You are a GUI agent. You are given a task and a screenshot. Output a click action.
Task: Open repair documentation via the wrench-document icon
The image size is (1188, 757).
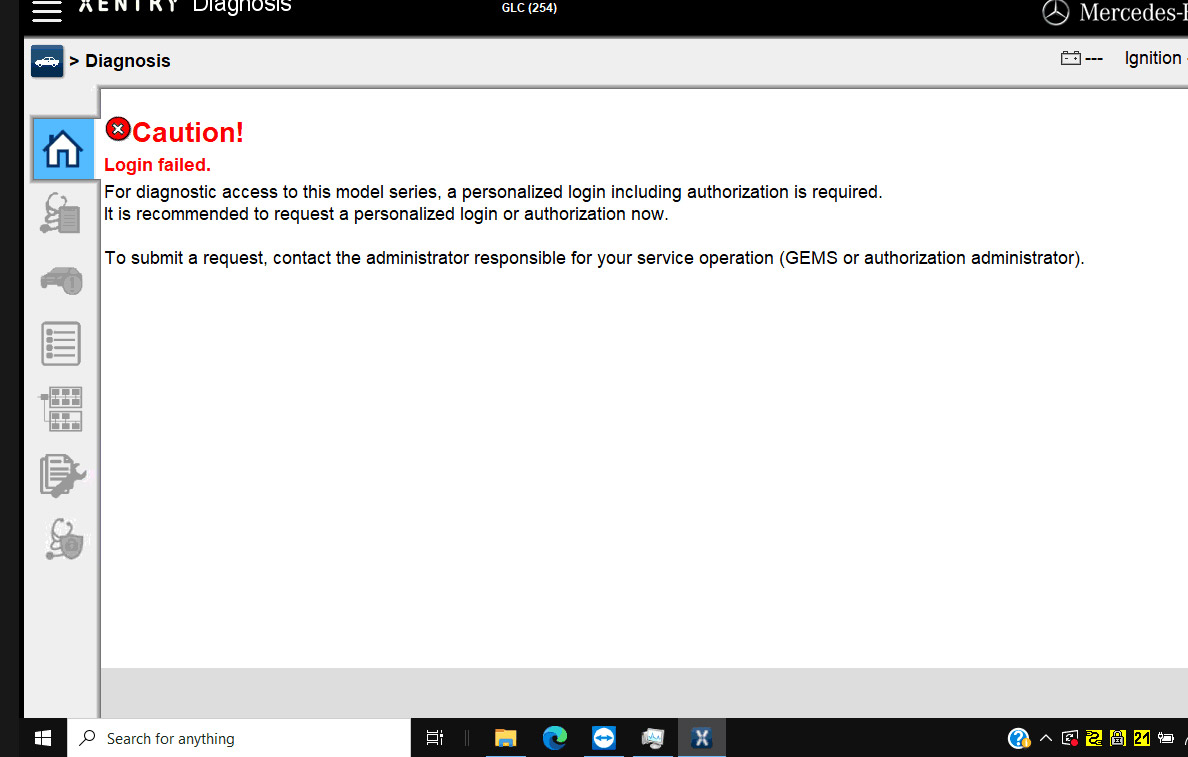61,476
